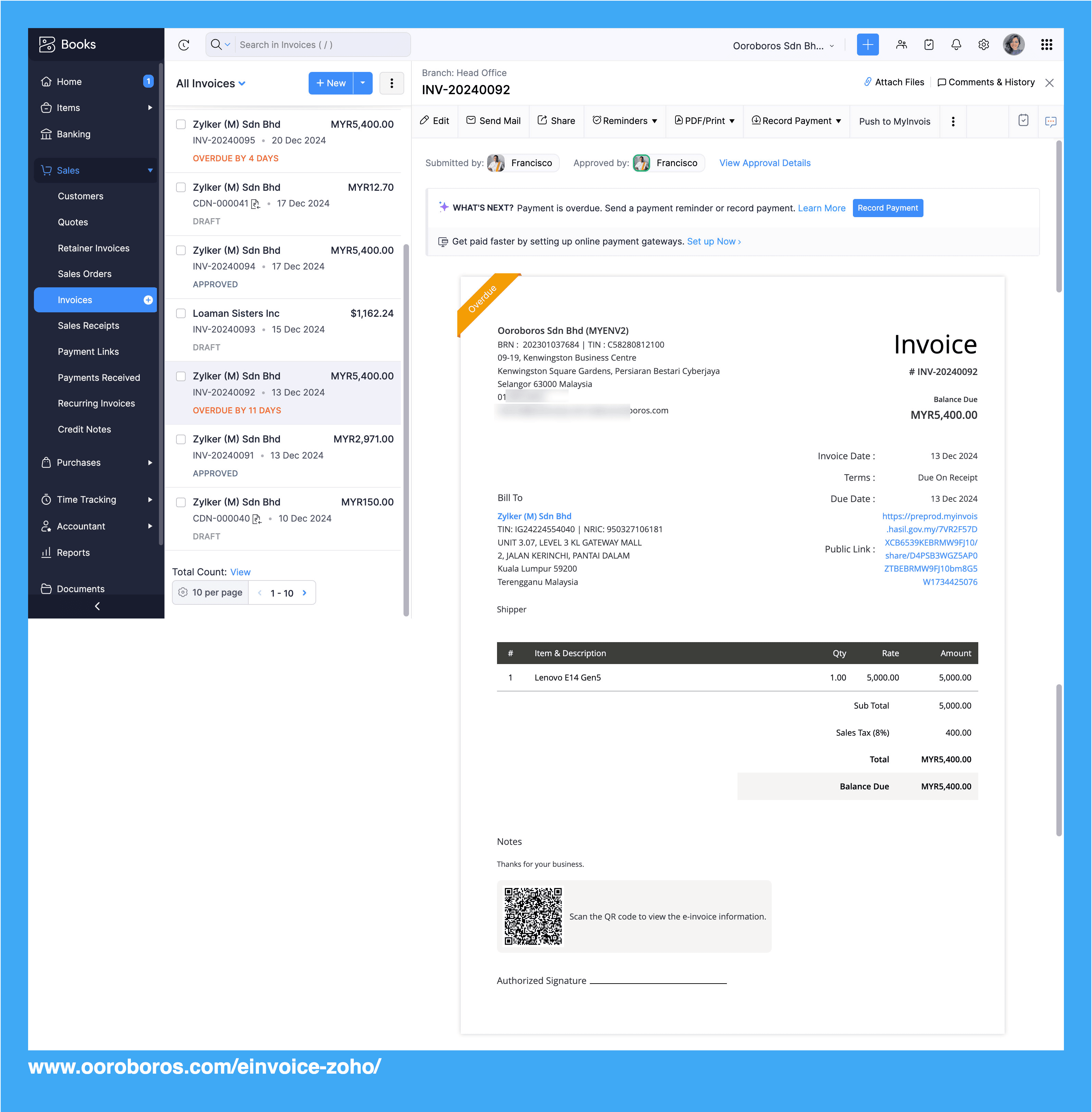1092x1112 pixels.
Task: Select checkbox for invoice INV-20240095
Action: point(181,124)
